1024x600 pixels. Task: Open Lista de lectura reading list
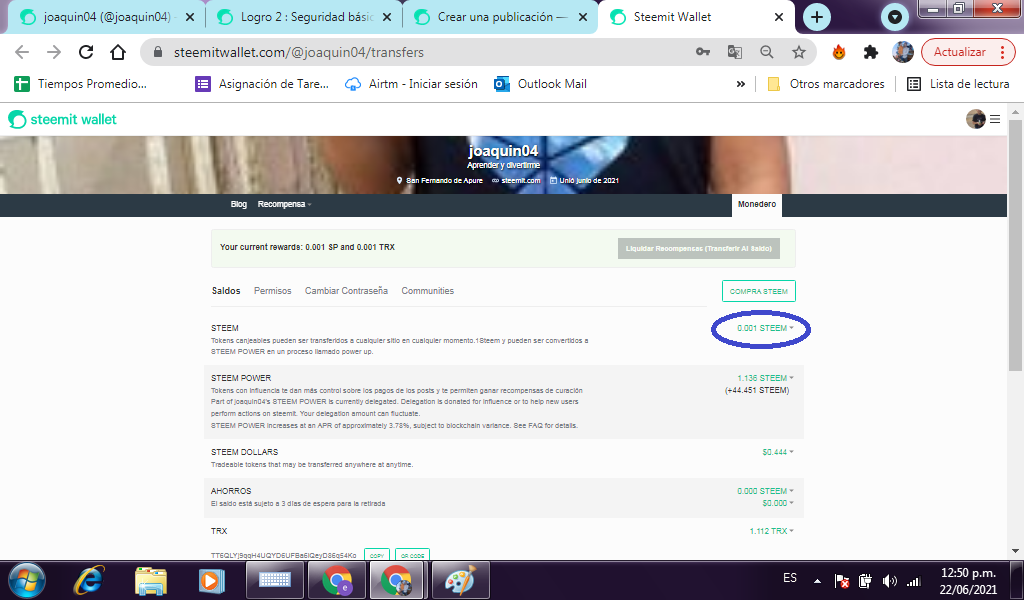pyautogui.click(x=959, y=84)
